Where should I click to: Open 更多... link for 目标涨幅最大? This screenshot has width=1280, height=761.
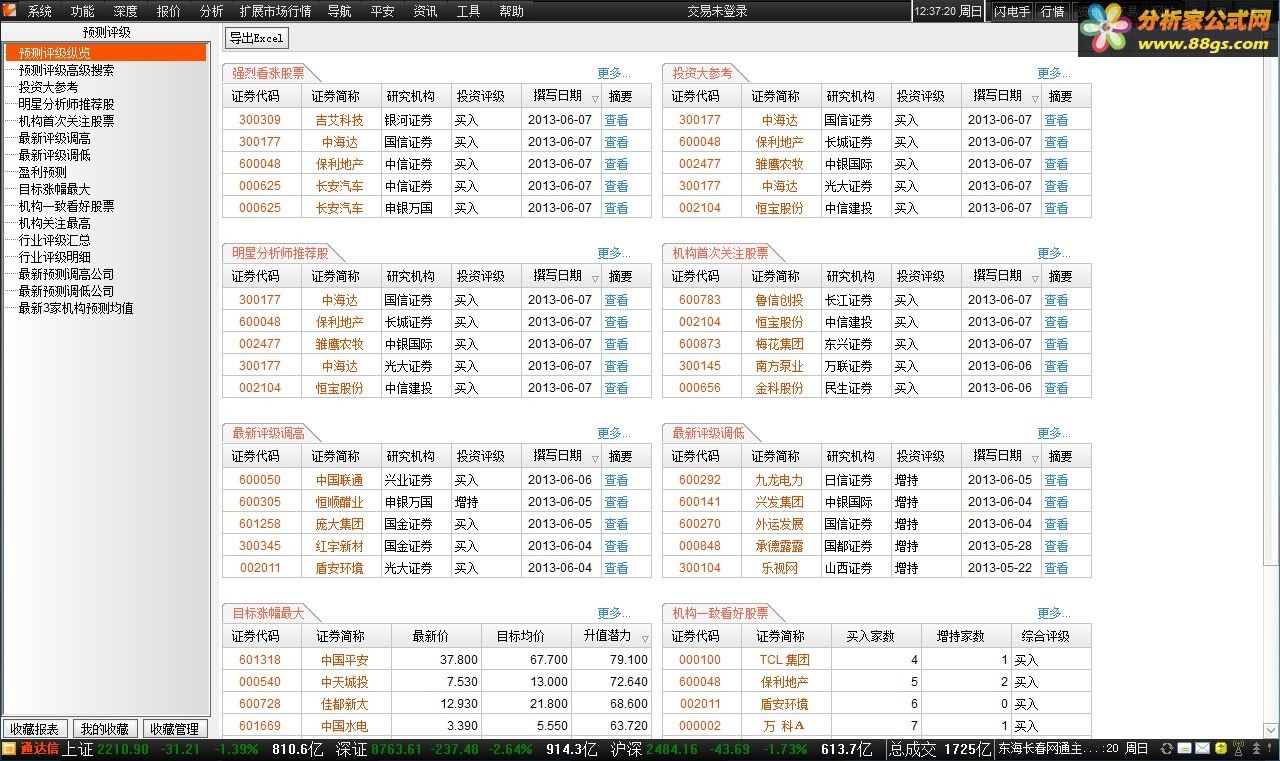pyautogui.click(x=614, y=613)
